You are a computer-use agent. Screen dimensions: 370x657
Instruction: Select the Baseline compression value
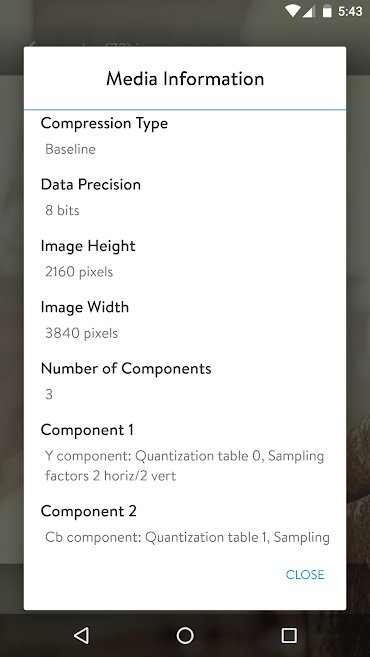(x=70, y=149)
